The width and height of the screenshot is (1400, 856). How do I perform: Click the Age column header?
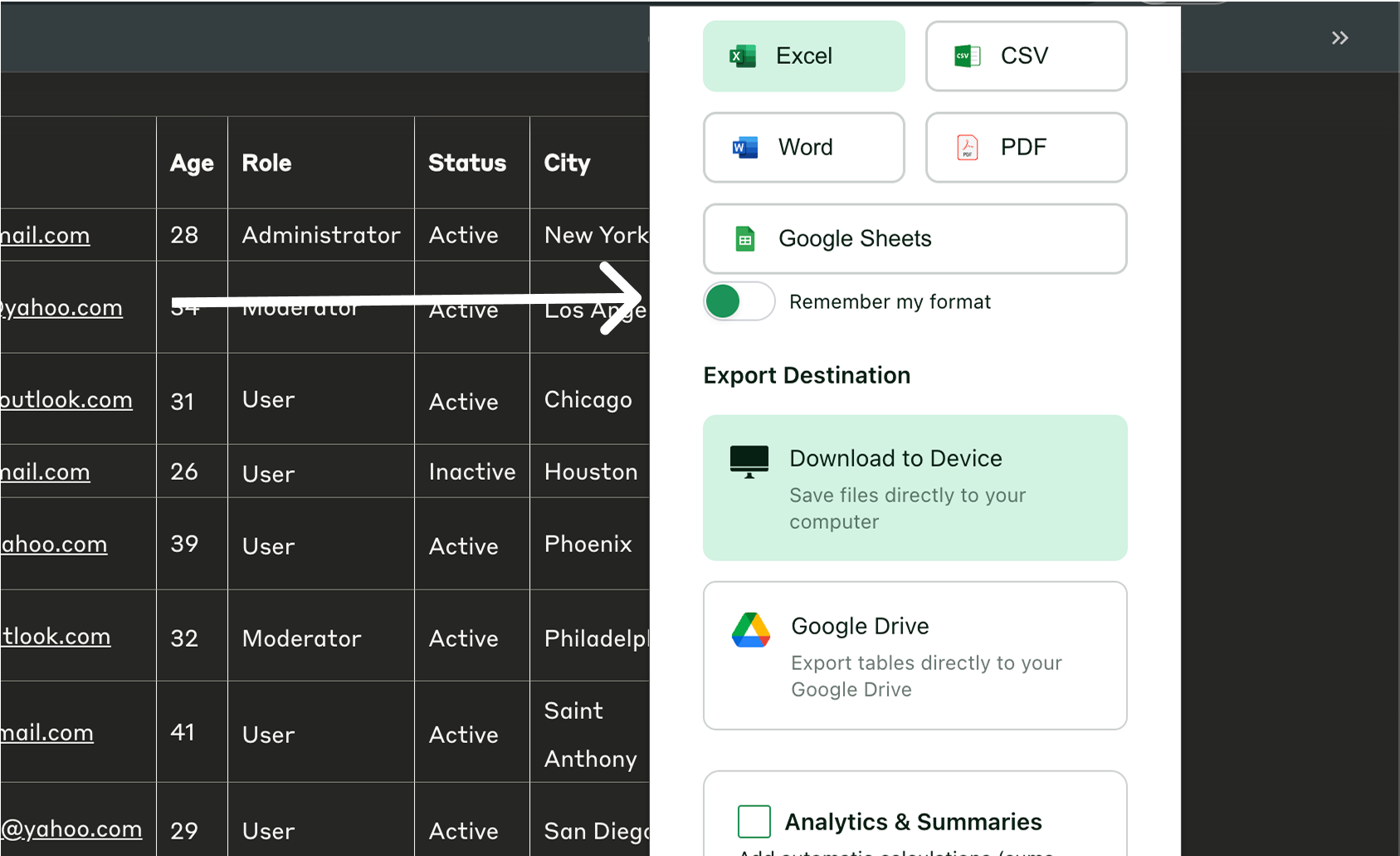(192, 163)
